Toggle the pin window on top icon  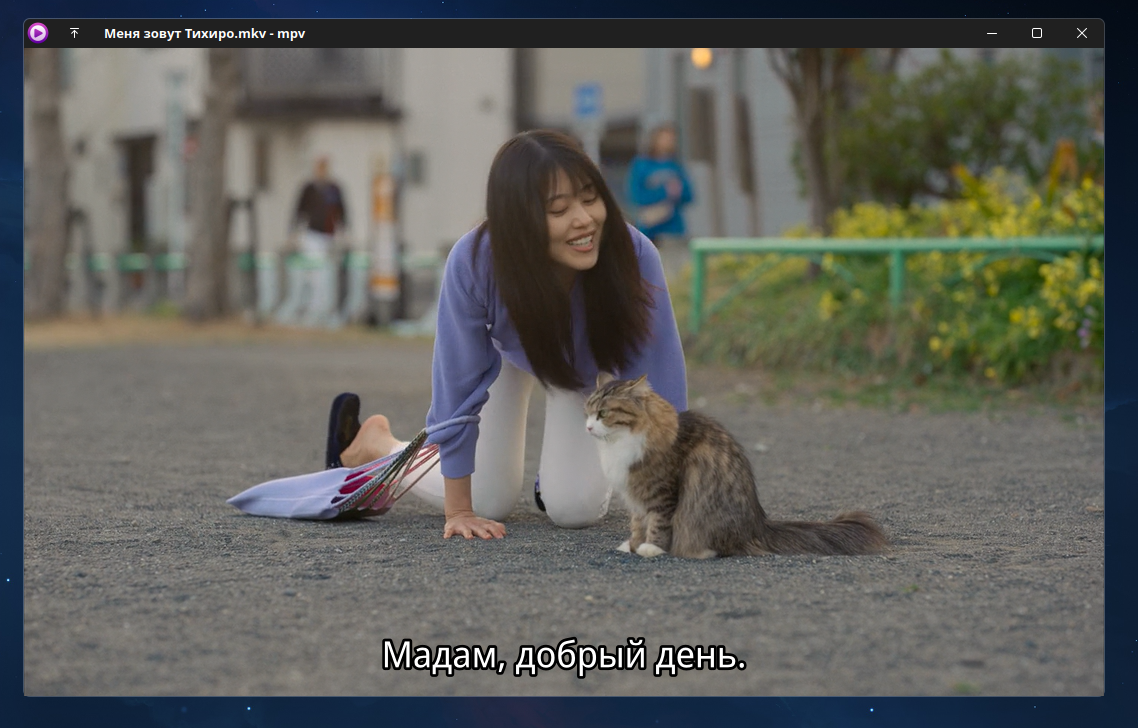pos(74,33)
